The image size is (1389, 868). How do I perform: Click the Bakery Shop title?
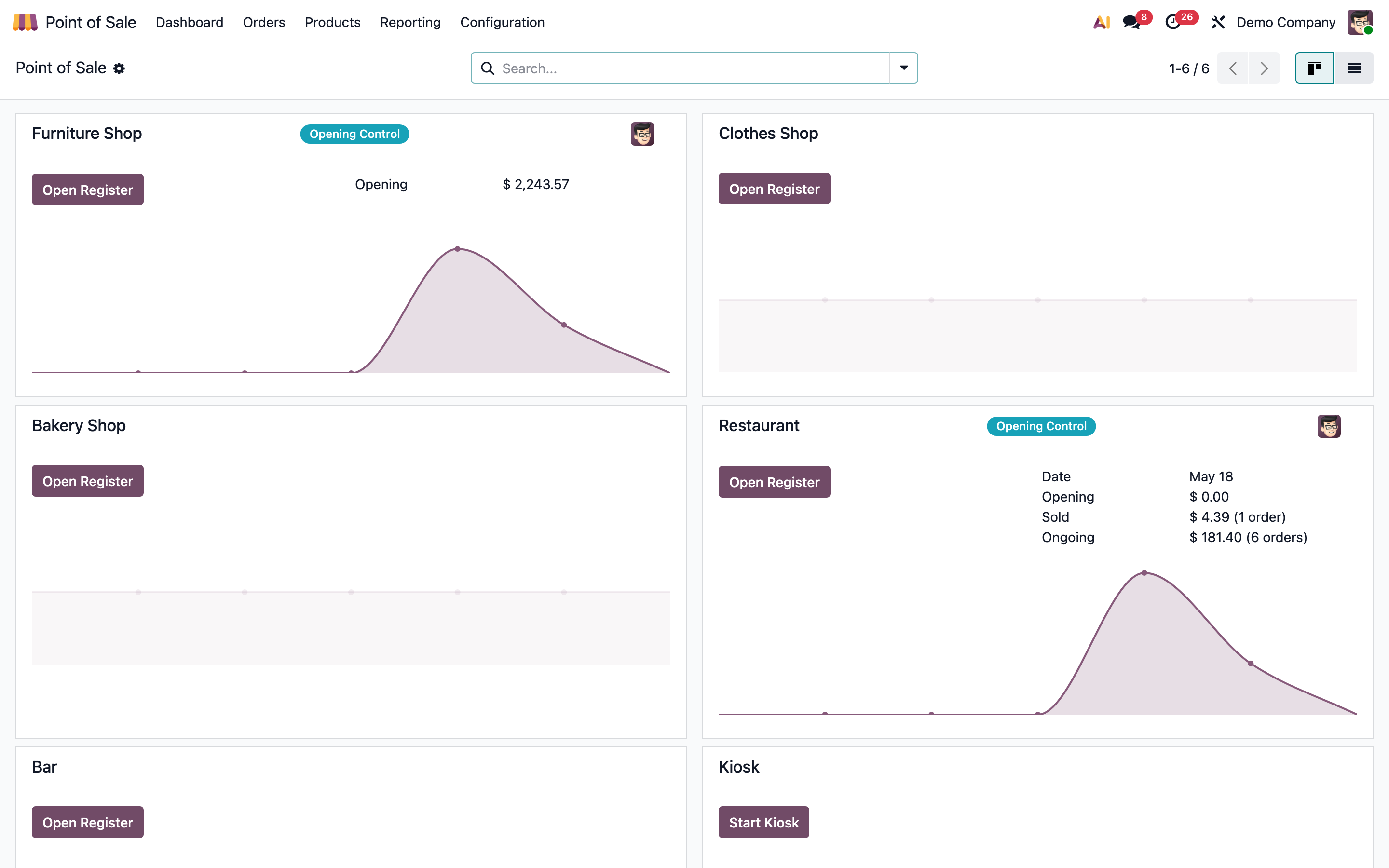click(x=79, y=425)
